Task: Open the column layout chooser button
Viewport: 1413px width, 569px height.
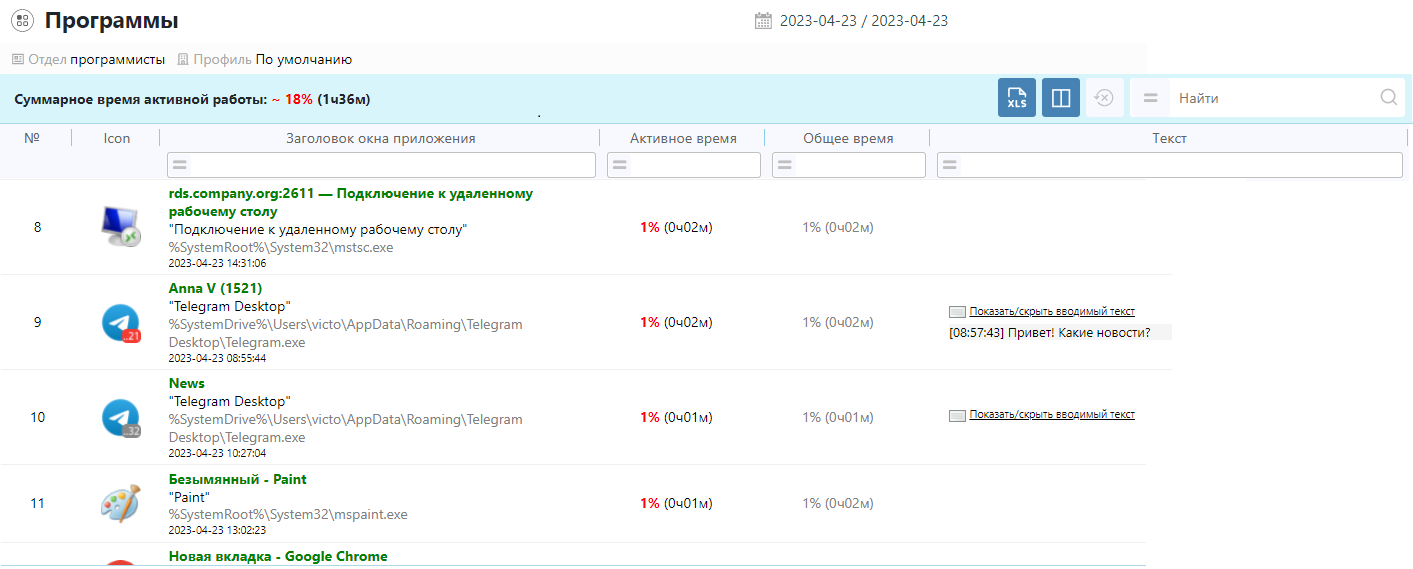Action: click(1060, 98)
